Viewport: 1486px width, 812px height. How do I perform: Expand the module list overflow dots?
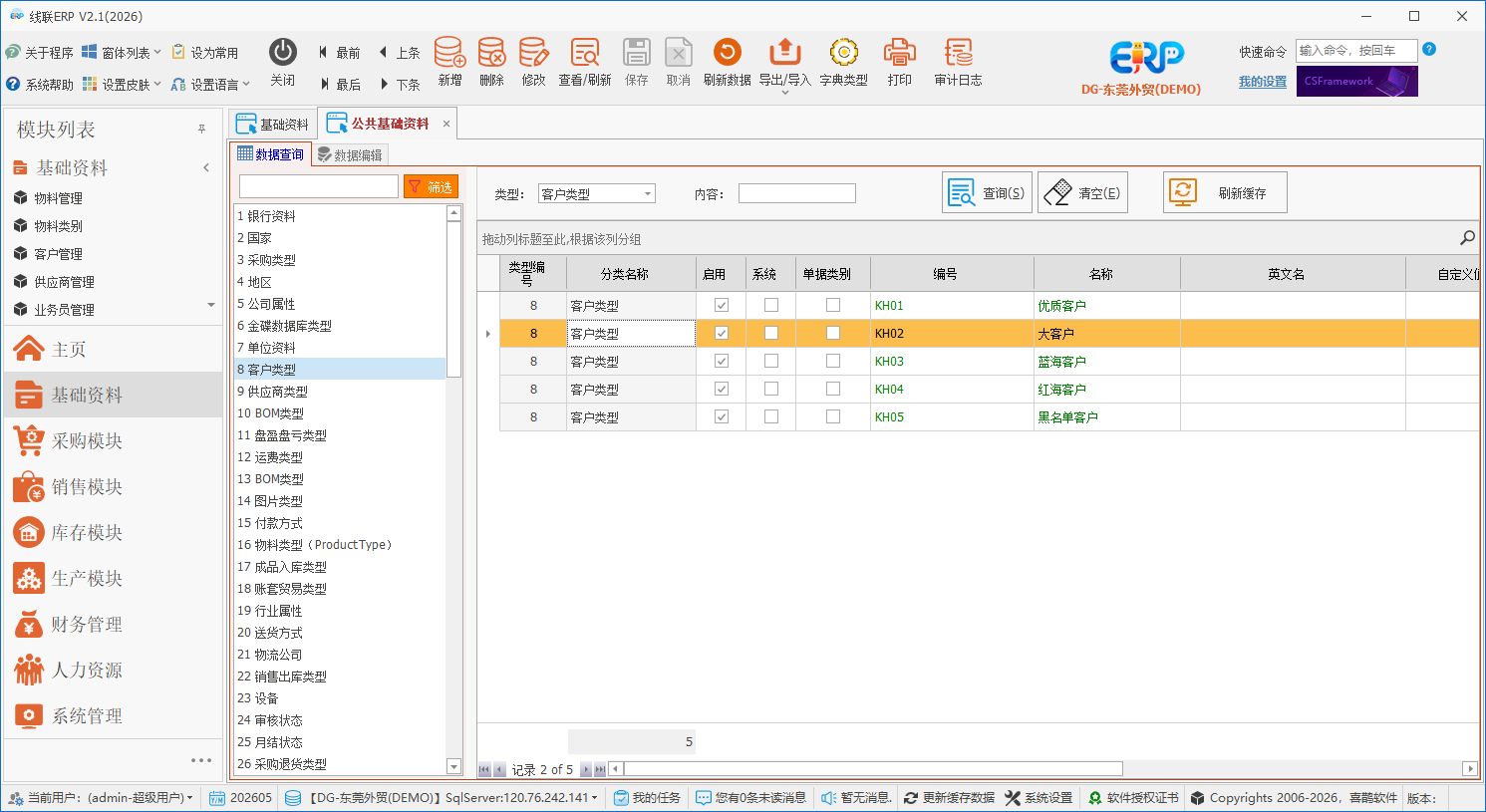pos(201,760)
